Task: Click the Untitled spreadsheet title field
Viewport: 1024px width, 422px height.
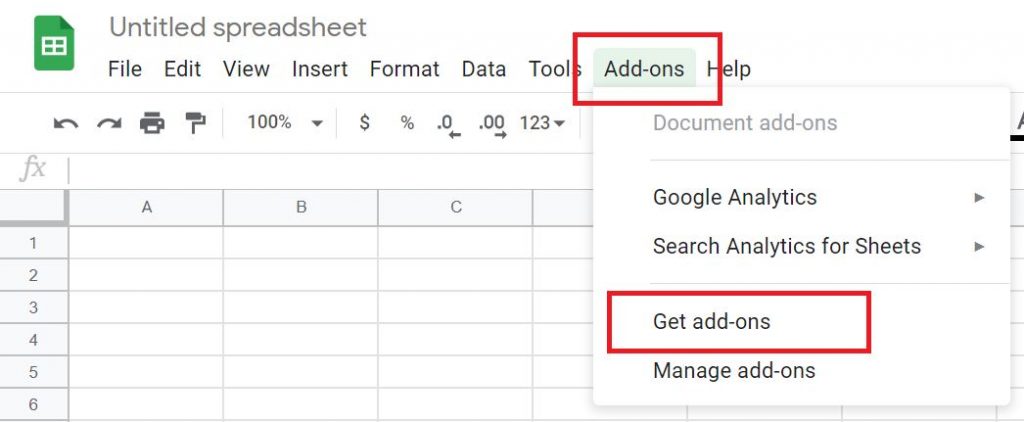Action: [238, 27]
